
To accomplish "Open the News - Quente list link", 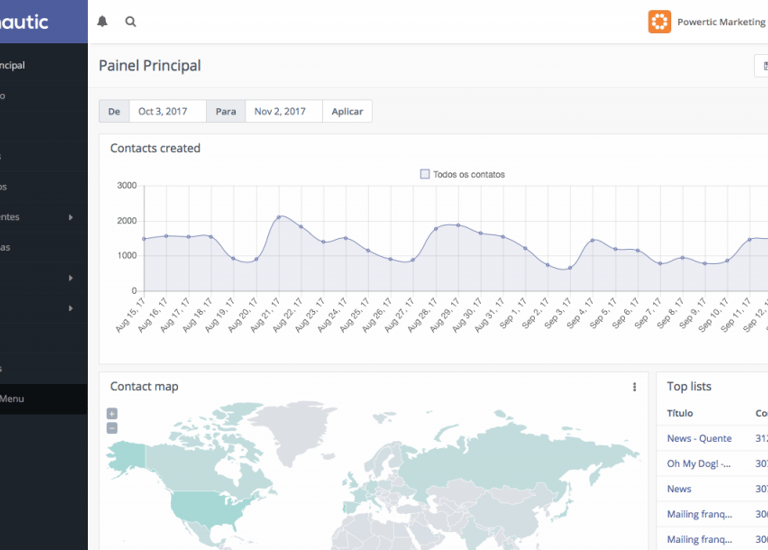I will [699, 438].
